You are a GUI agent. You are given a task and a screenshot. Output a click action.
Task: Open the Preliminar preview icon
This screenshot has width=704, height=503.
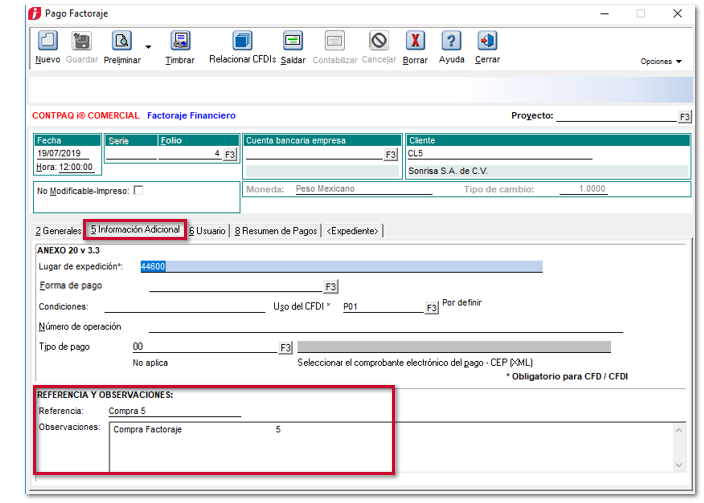point(121,41)
